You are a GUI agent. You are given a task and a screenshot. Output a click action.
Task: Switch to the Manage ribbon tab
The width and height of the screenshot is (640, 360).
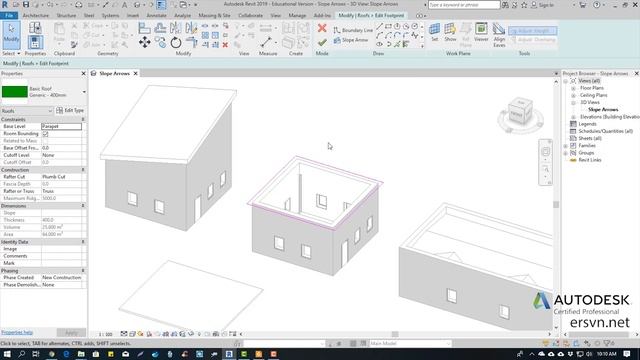point(297,16)
